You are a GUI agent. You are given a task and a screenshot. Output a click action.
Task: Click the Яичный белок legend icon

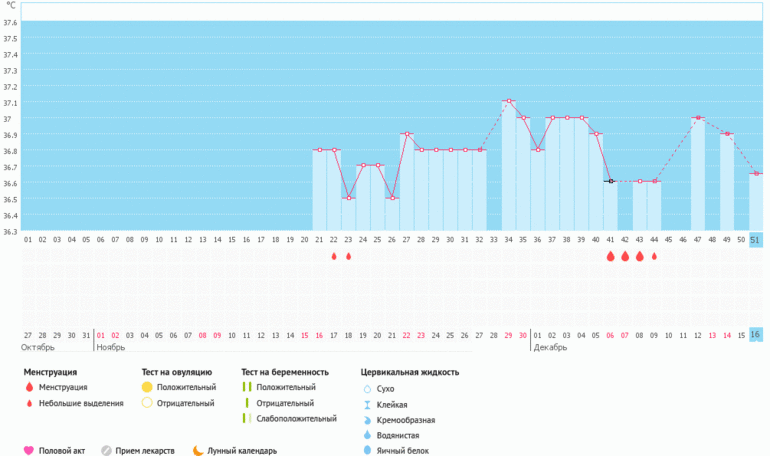coord(366,451)
